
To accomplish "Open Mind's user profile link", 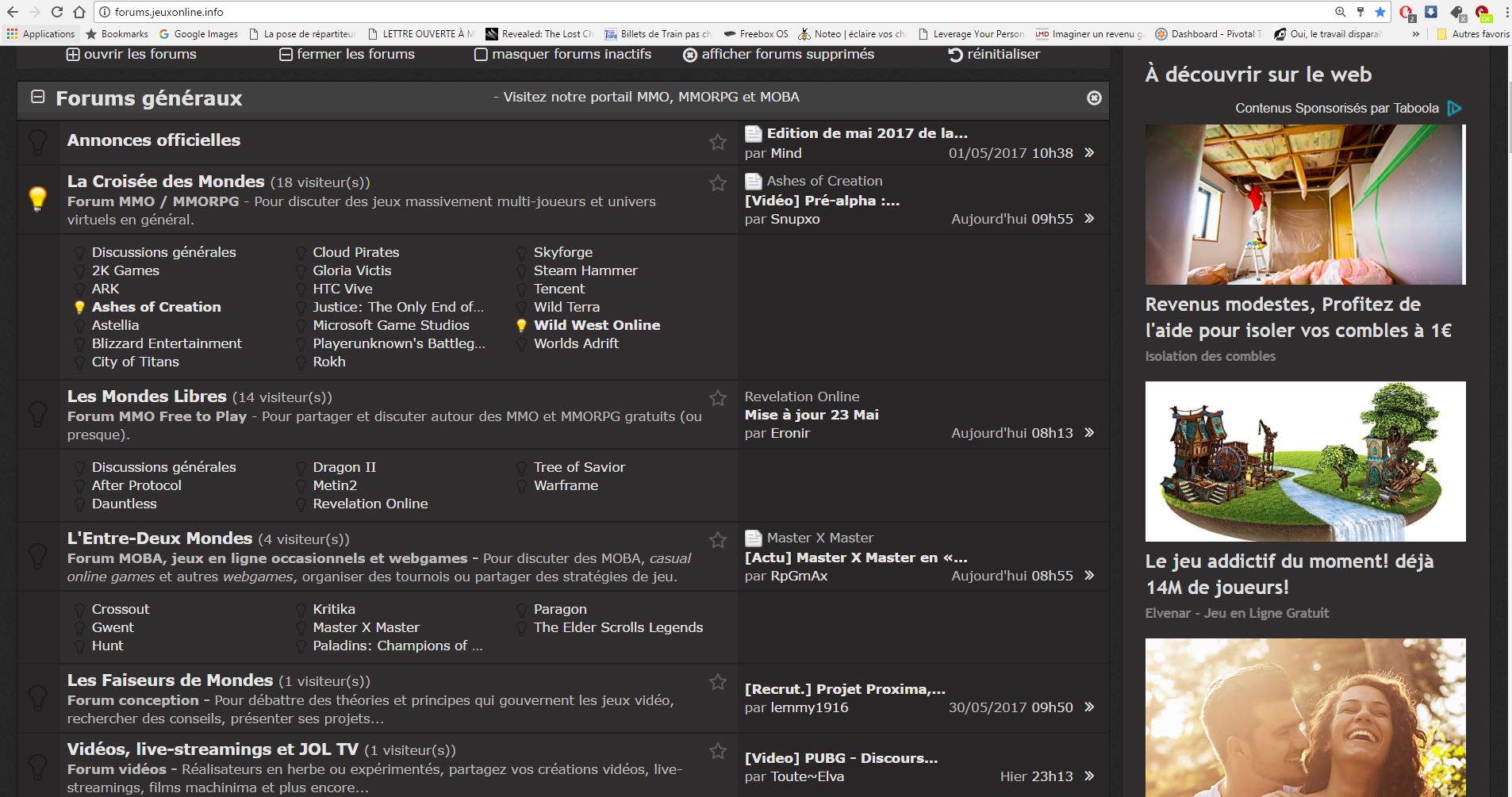I will (x=786, y=153).
